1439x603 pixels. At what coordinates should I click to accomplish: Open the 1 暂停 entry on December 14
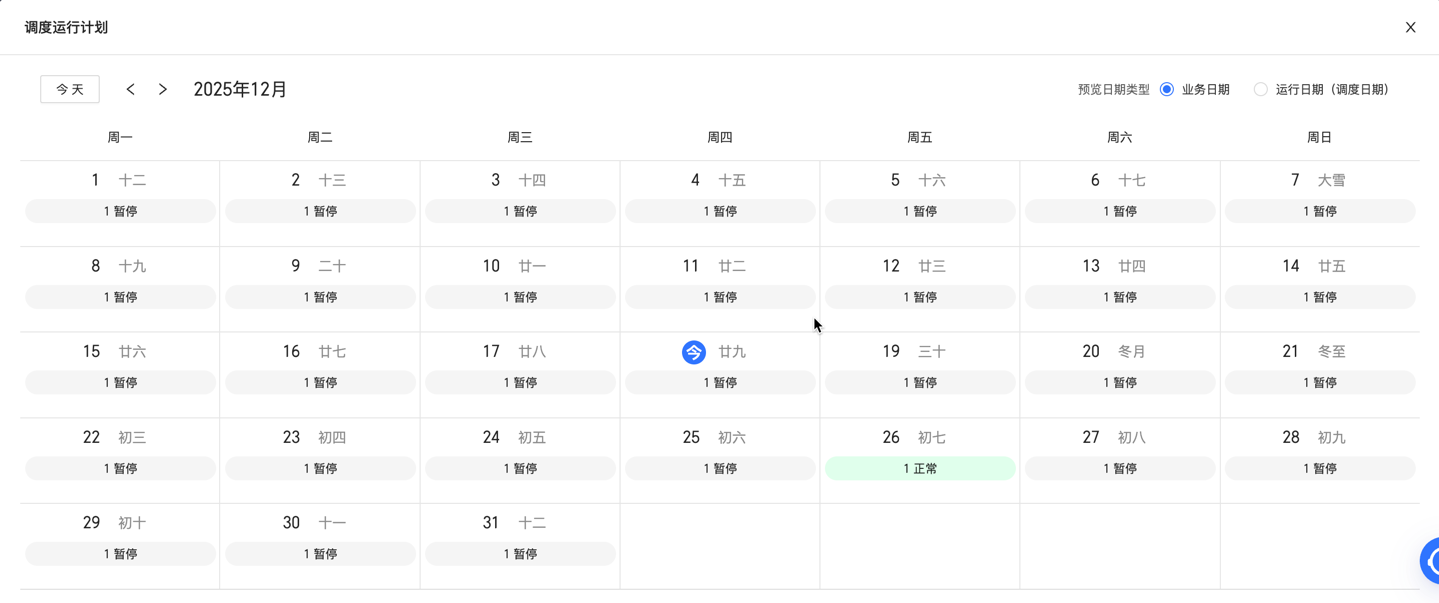tap(1320, 297)
